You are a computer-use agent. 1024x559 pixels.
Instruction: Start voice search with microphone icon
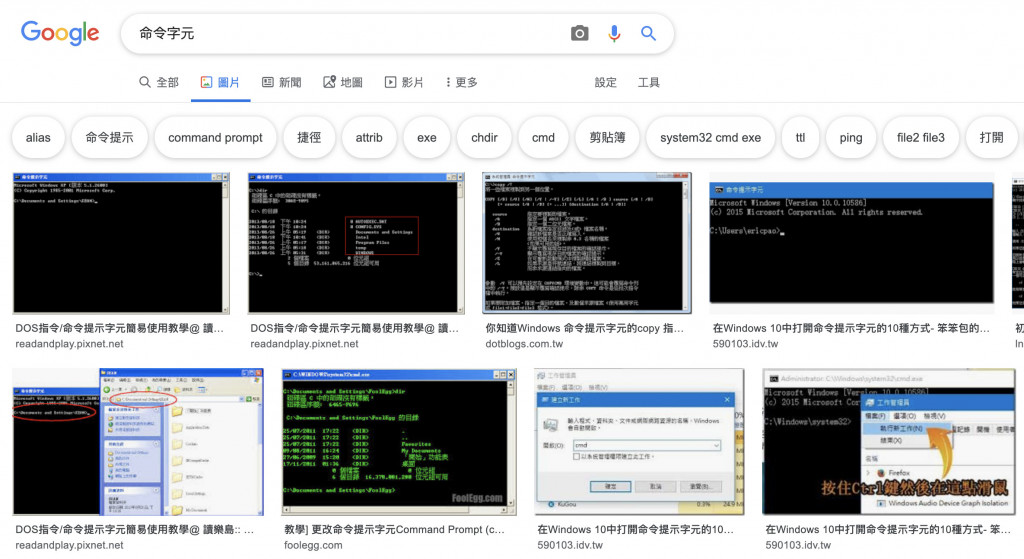(614, 33)
